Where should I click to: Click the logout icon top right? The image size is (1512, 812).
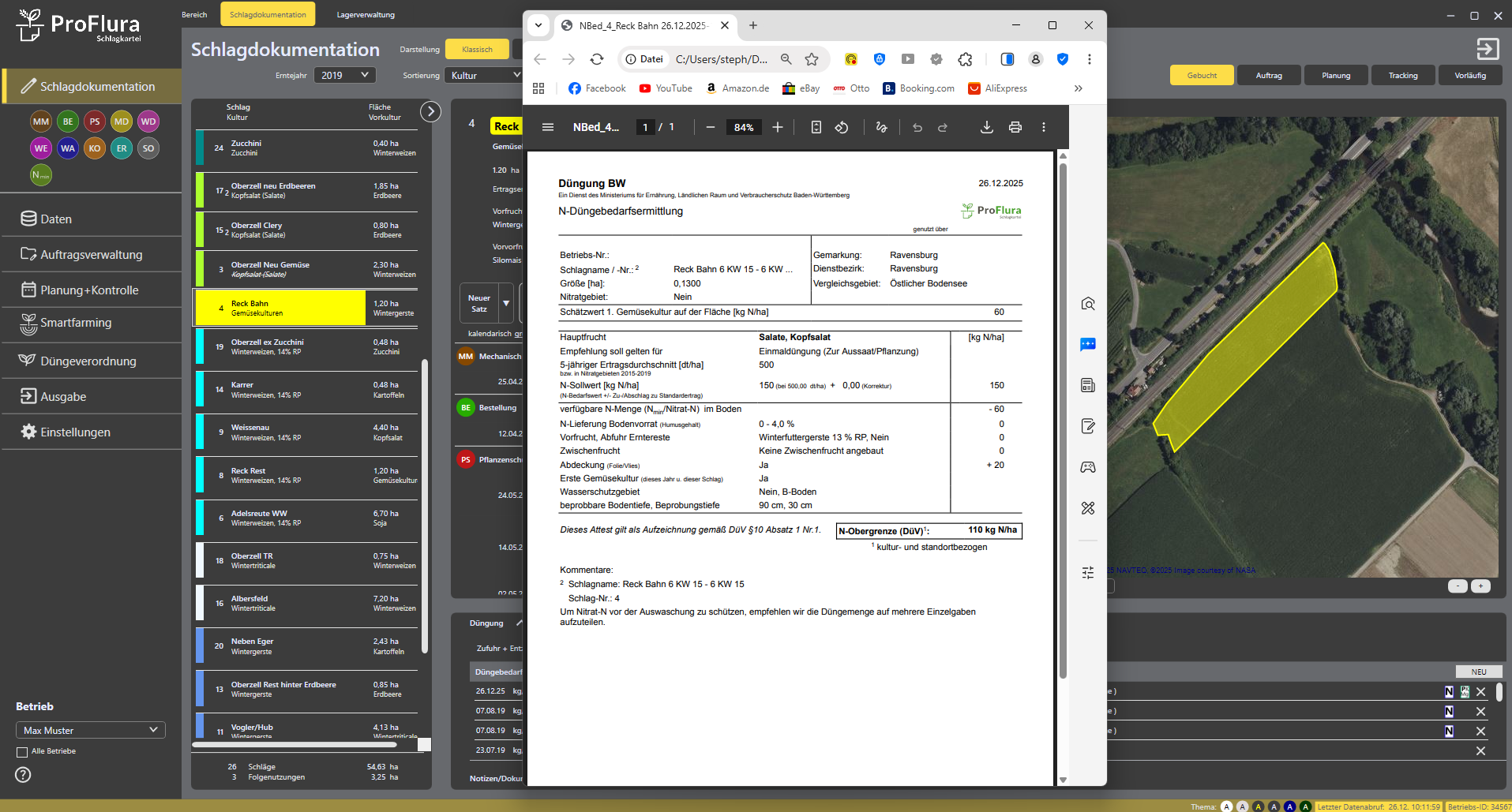pyautogui.click(x=1487, y=49)
